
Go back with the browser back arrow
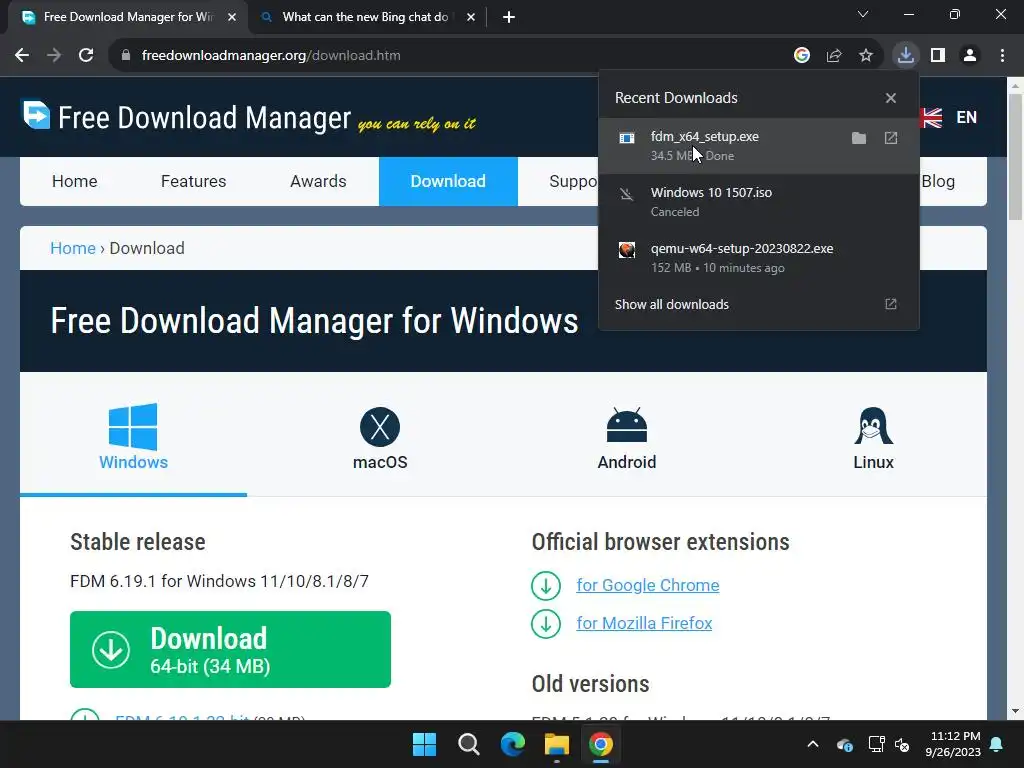point(22,56)
